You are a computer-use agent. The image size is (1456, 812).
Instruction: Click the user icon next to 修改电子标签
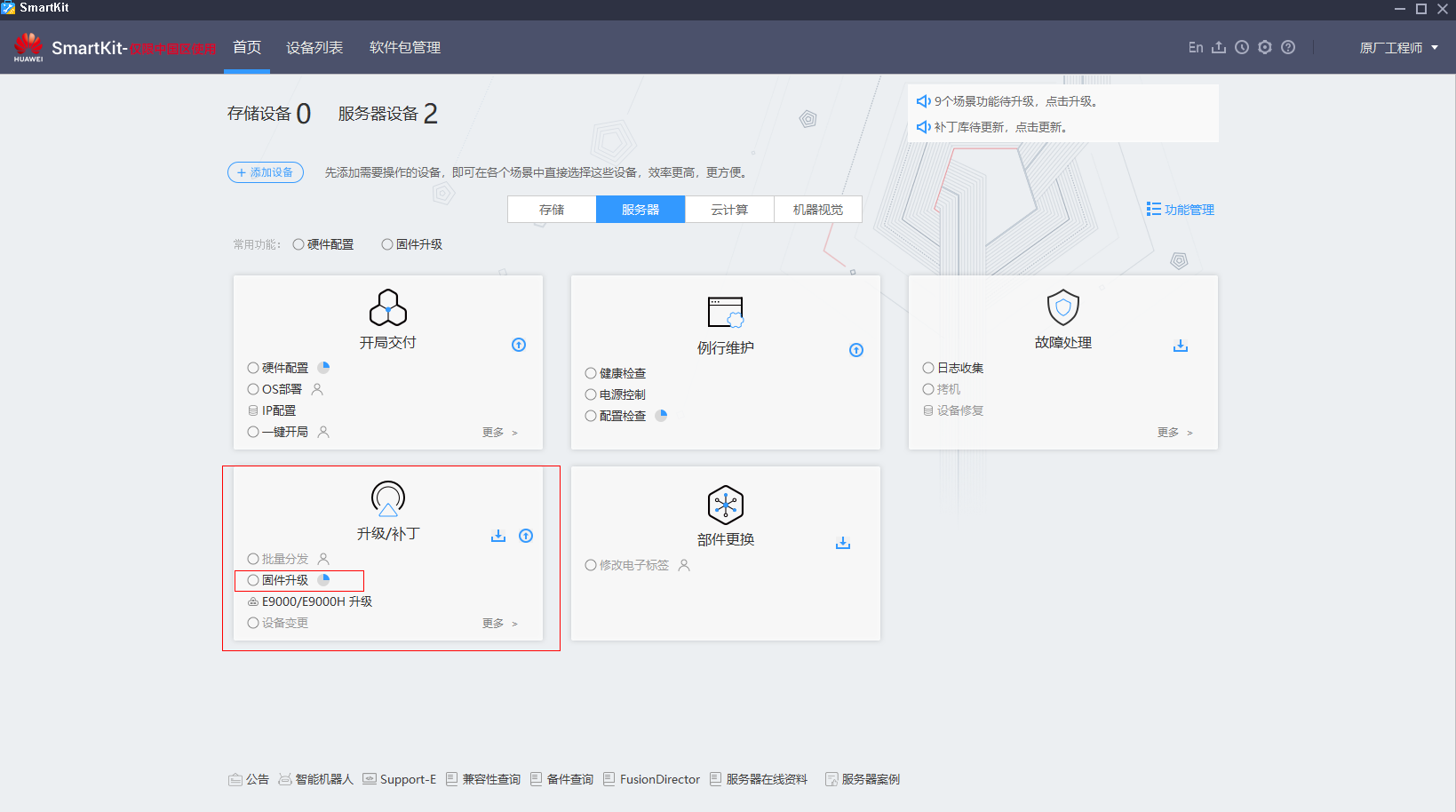tap(684, 565)
